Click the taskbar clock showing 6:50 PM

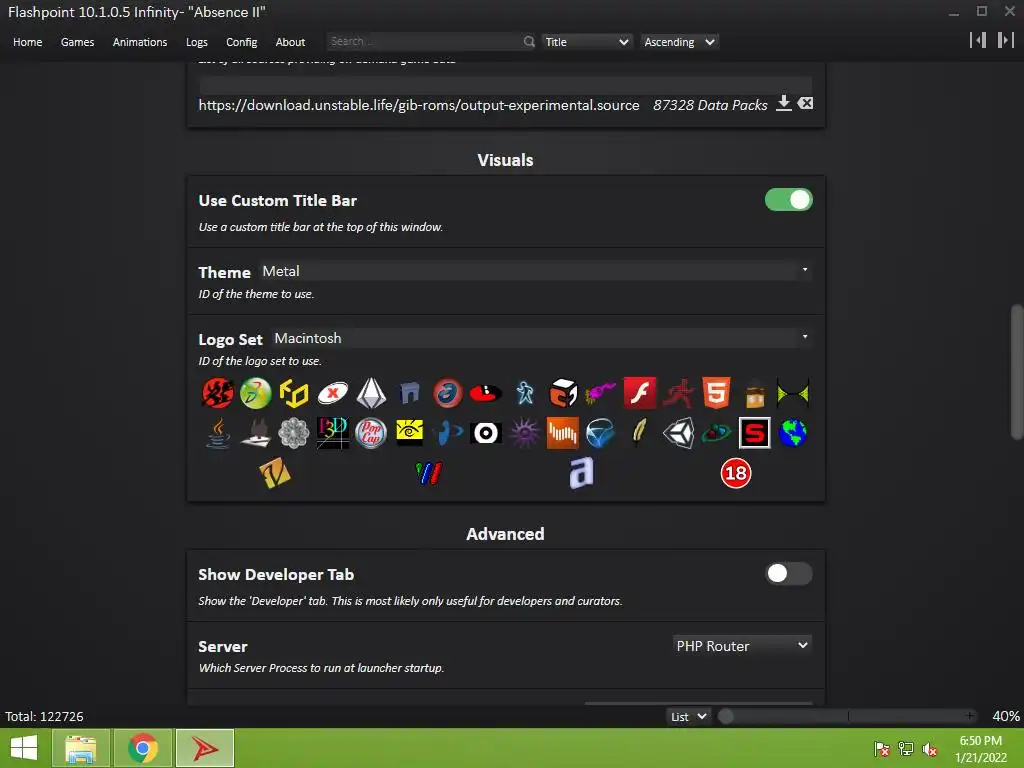(x=980, y=749)
